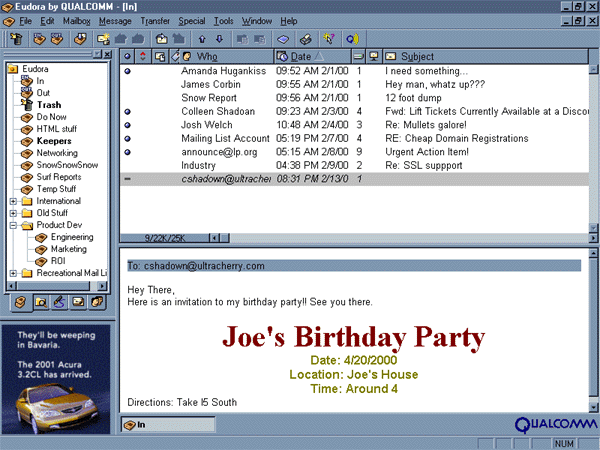600x450 pixels.
Task: Select message 'Urgent Action Item!'
Action: (x=354, y=152)
